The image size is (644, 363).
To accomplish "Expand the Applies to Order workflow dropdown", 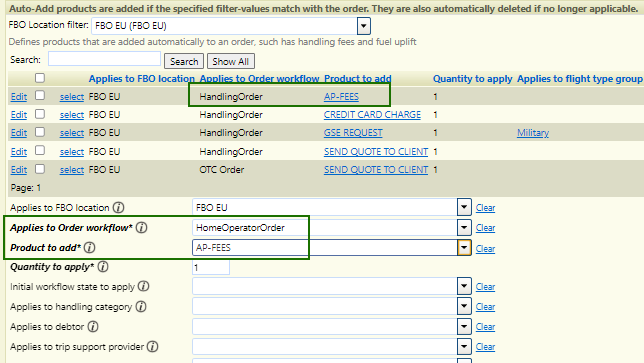I will coord(464,227).
